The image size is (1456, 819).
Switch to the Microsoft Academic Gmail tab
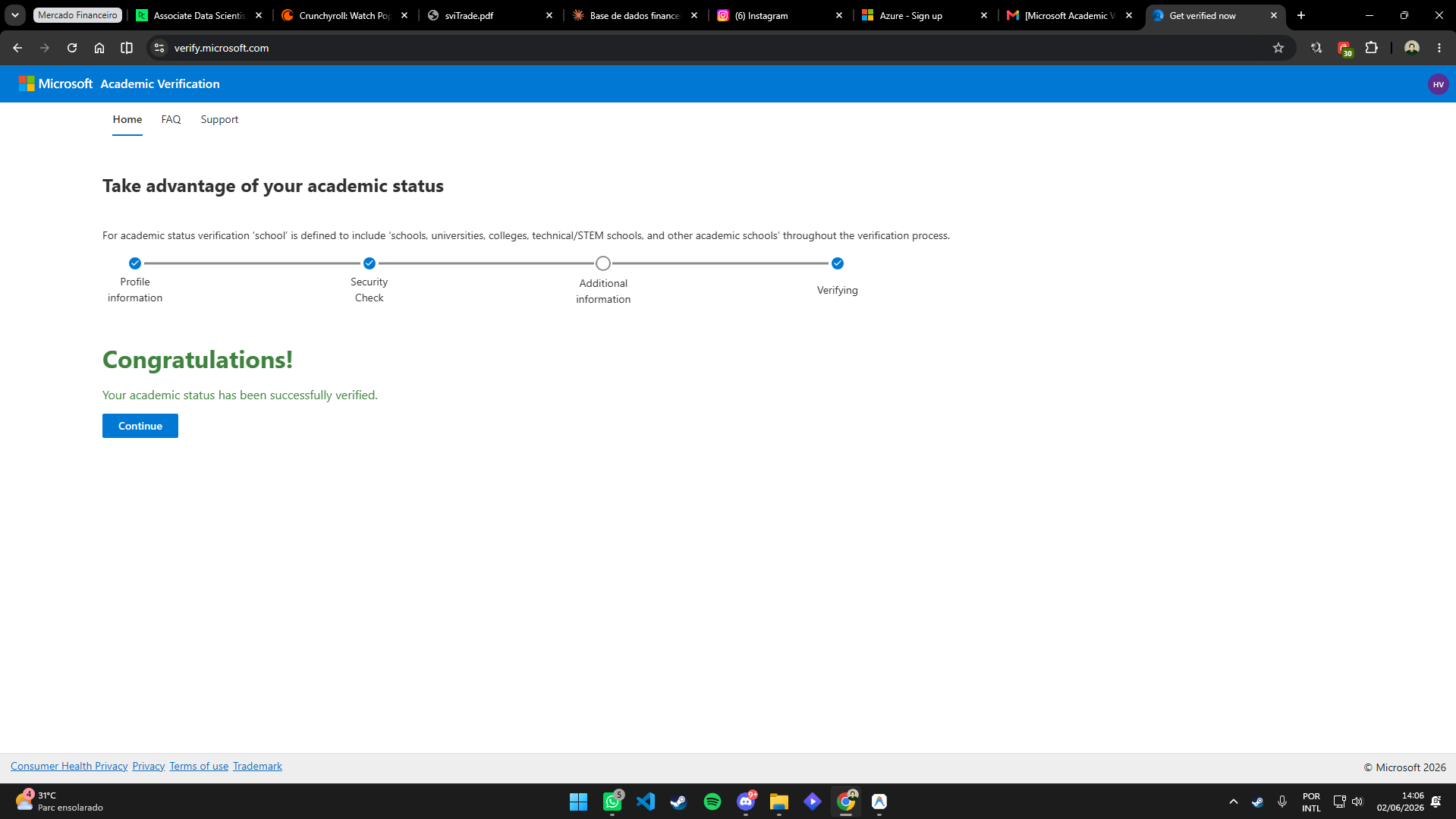[x=1070, y=15]
